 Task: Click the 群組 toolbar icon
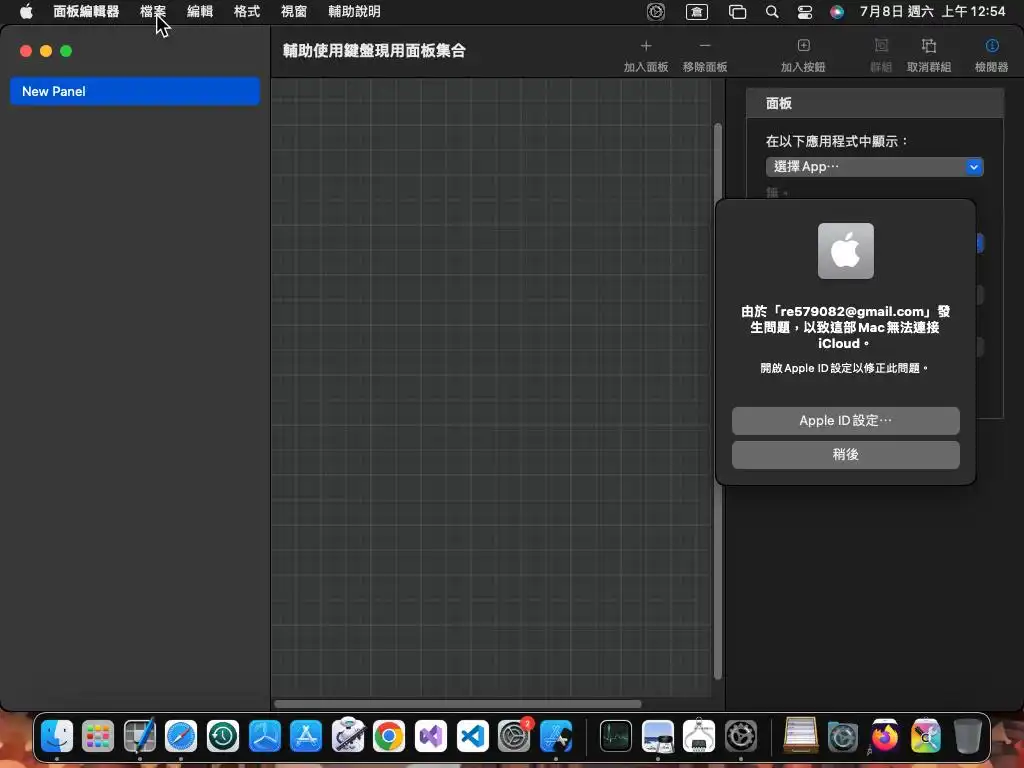click(x=881, y=46)
